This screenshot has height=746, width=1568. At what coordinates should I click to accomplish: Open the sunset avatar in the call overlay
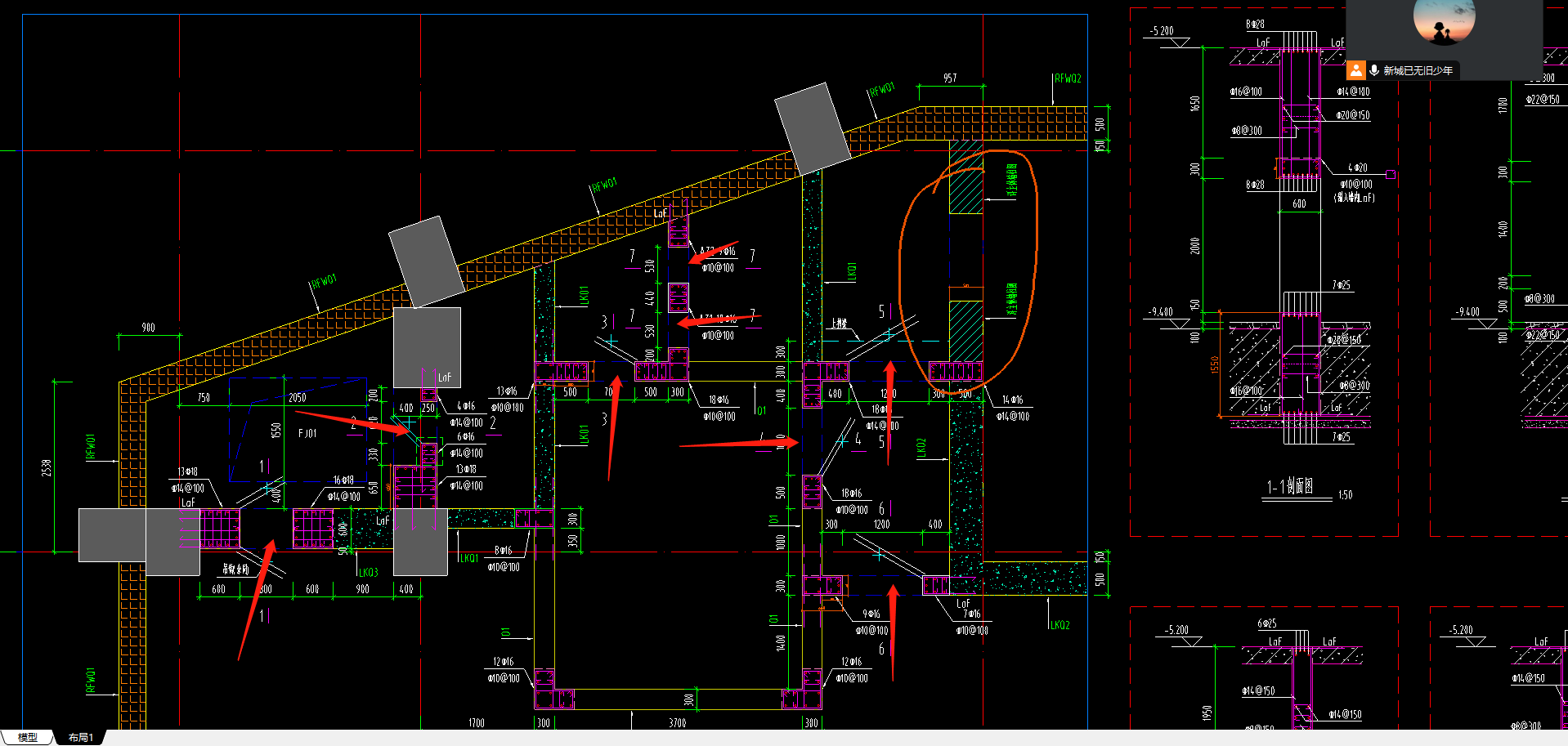tap(1444, 20)
